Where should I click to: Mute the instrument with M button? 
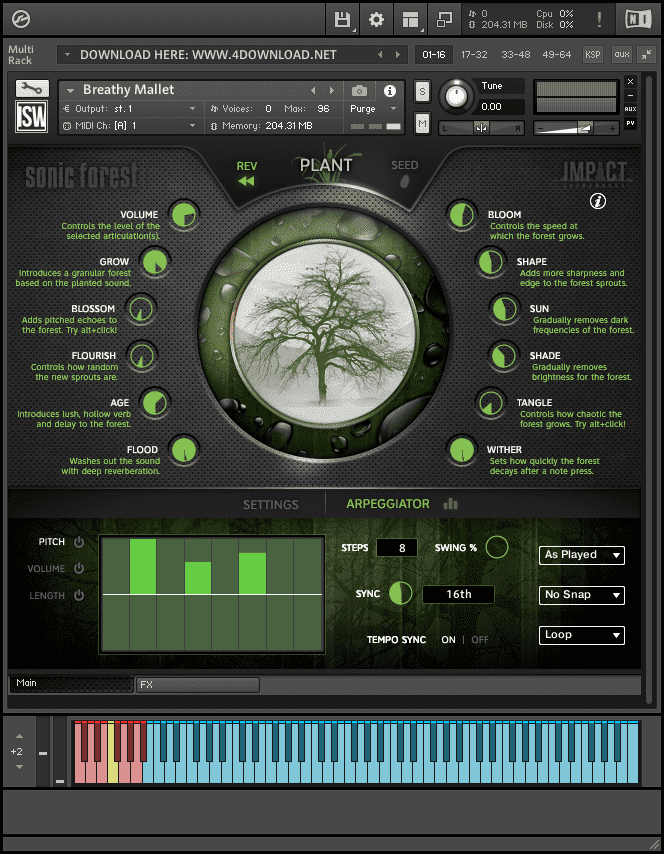(x=422, y=124)
